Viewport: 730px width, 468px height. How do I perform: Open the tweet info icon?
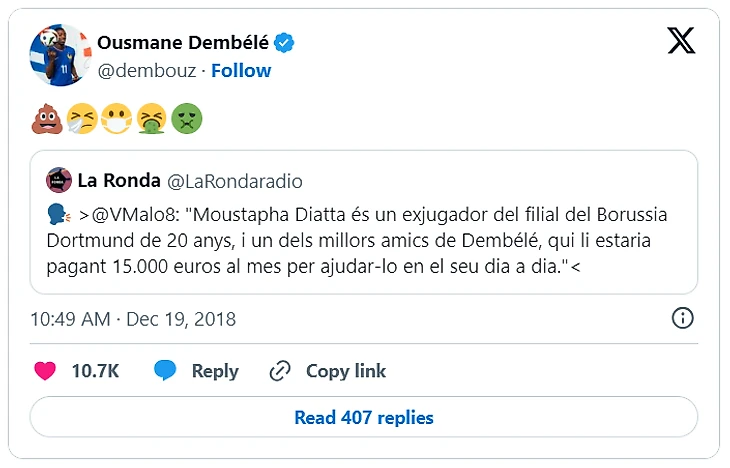[x=682, y=318]
